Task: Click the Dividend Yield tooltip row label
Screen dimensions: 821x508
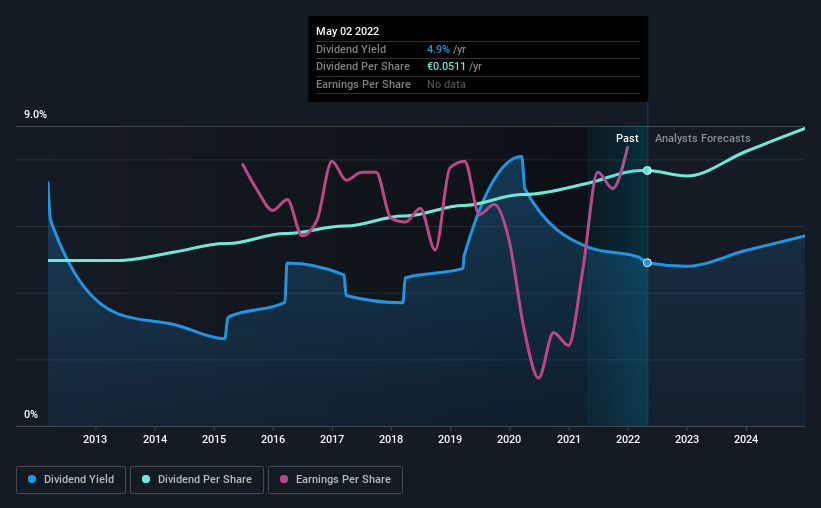Action: tap(351, 49)
